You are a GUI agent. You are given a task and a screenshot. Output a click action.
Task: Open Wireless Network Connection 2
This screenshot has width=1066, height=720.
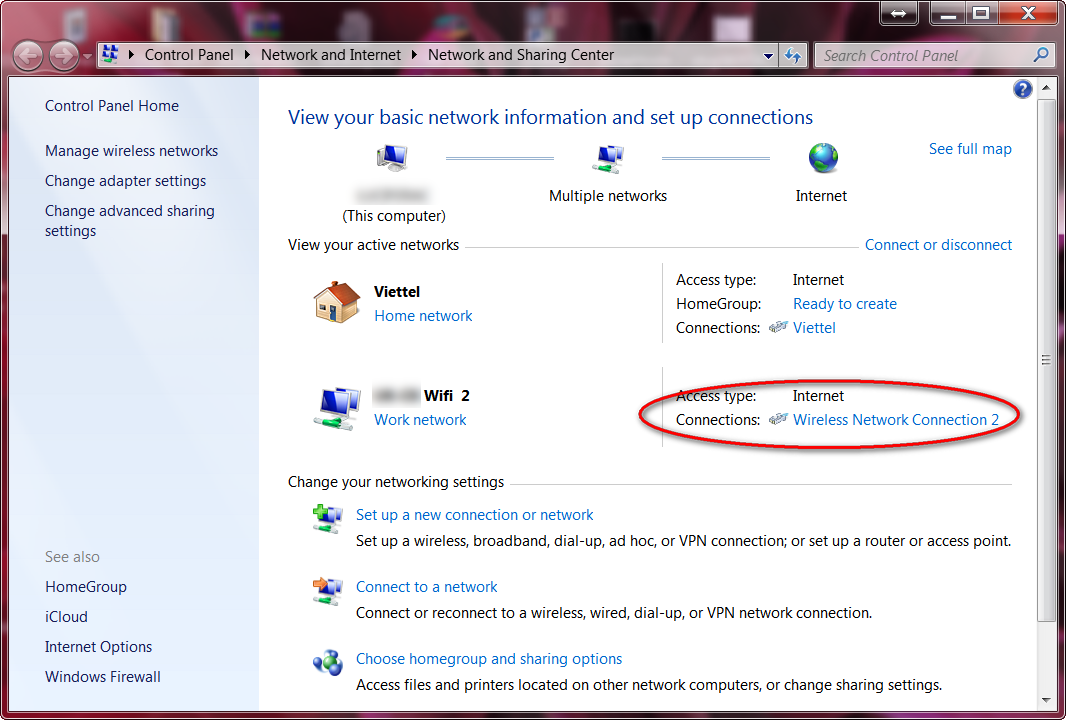point(899,419)
